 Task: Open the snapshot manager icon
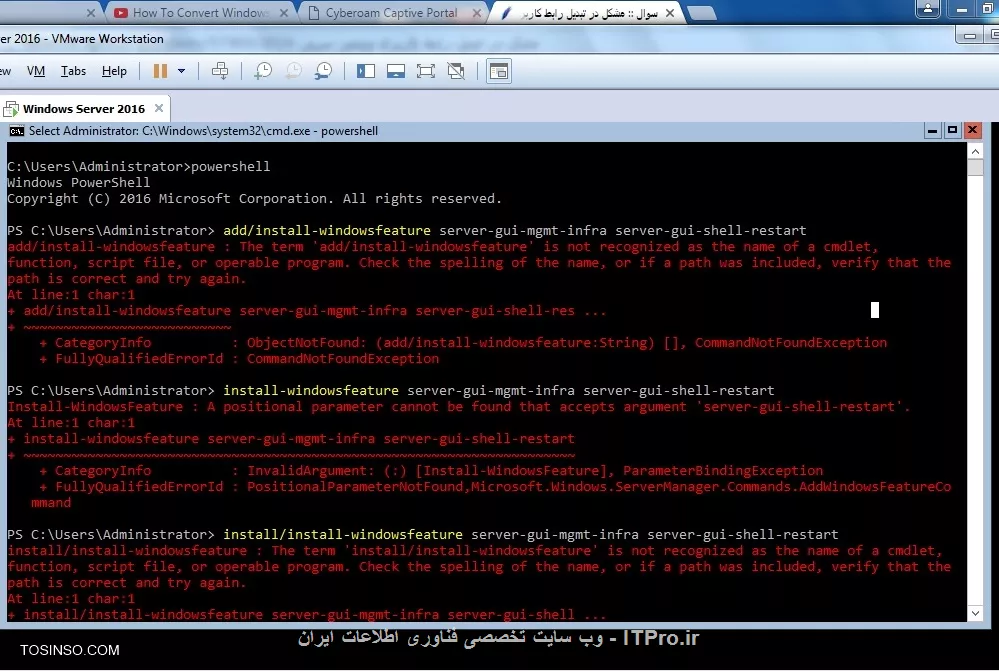click(324, 71)
